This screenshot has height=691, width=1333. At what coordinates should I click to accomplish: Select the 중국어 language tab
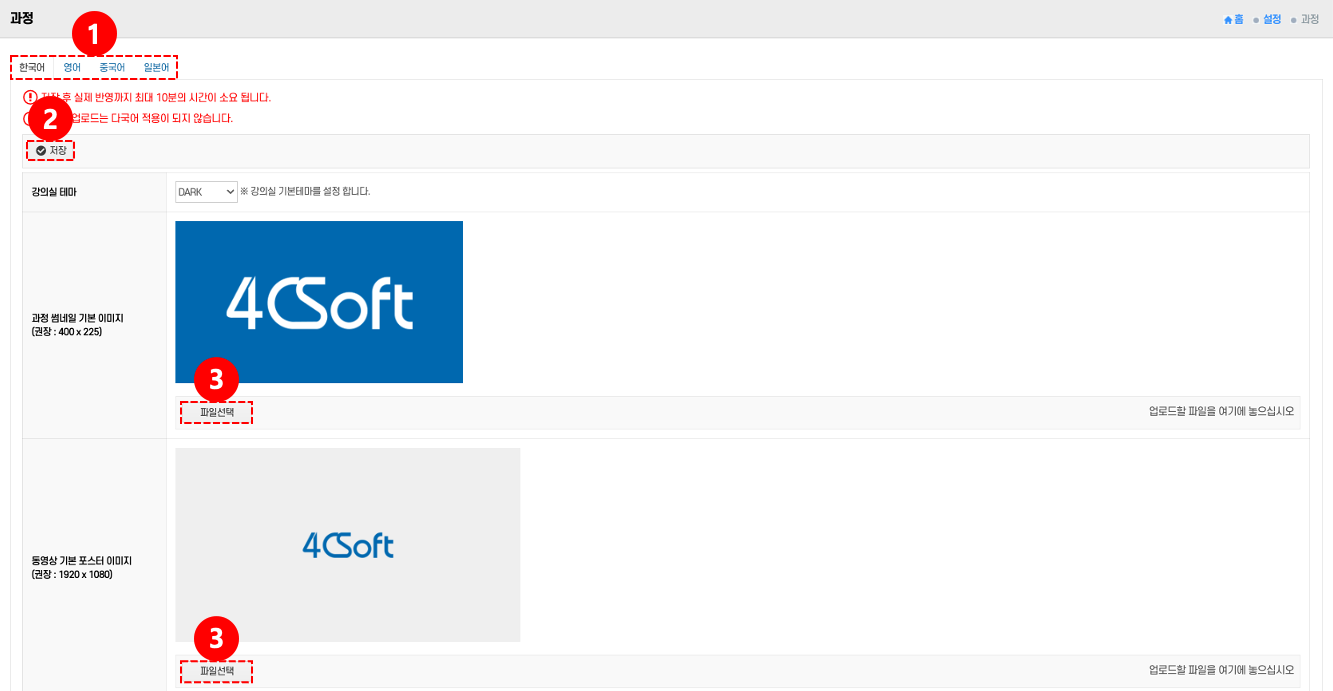[112, 68]
